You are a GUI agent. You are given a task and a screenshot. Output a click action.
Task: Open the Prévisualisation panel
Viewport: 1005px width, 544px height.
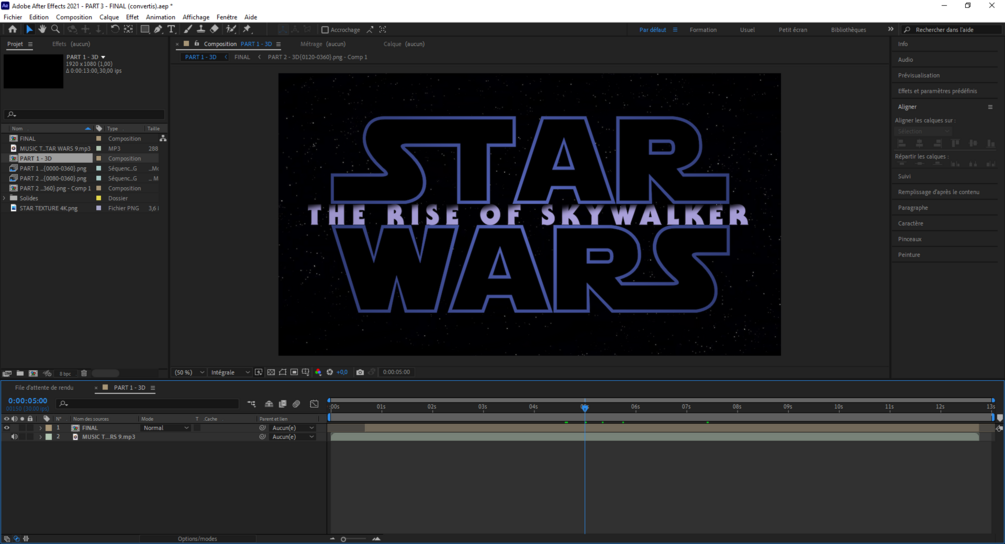tap(918, 76)
